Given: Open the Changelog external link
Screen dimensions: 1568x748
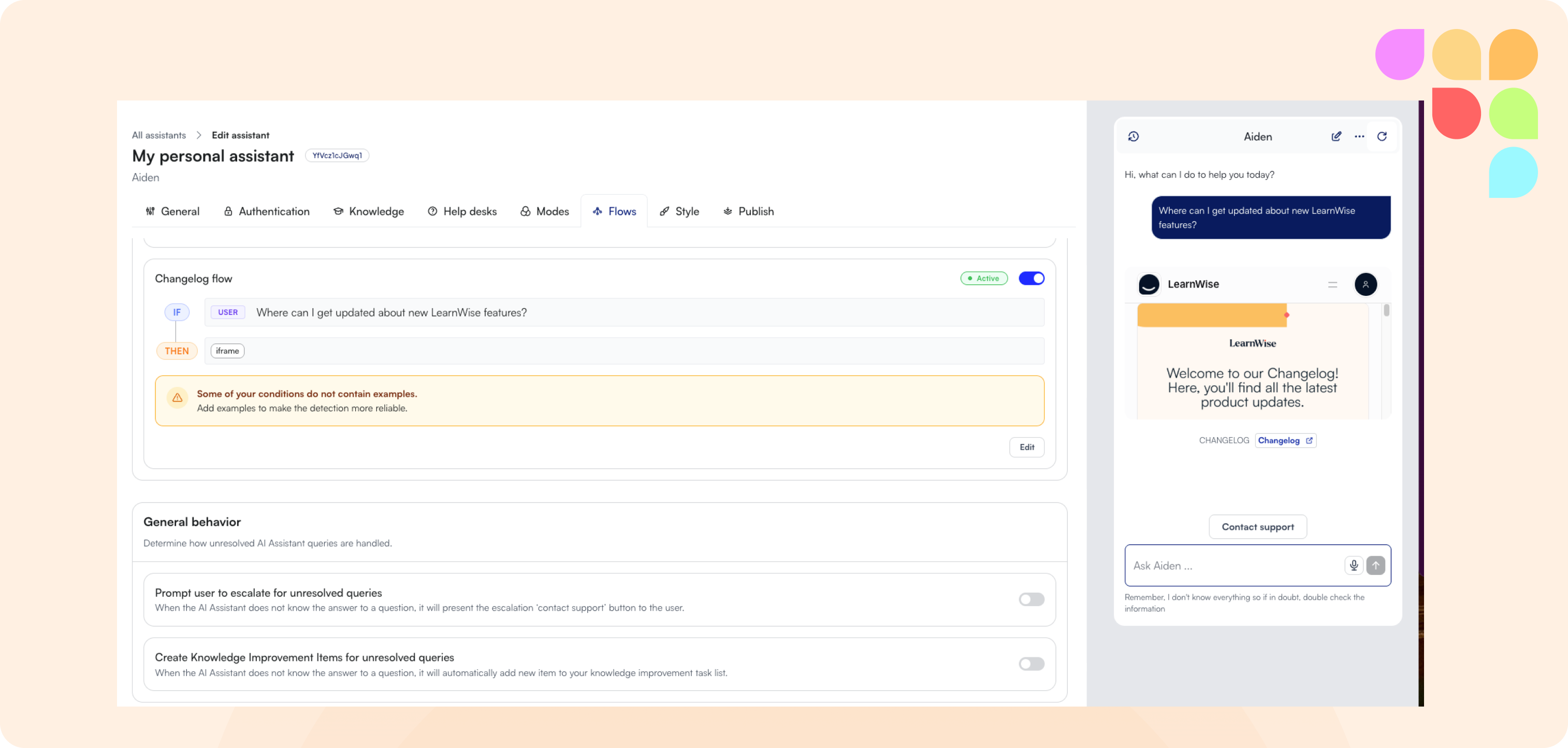Looking at the screenshot, I should coord(1285,440).
